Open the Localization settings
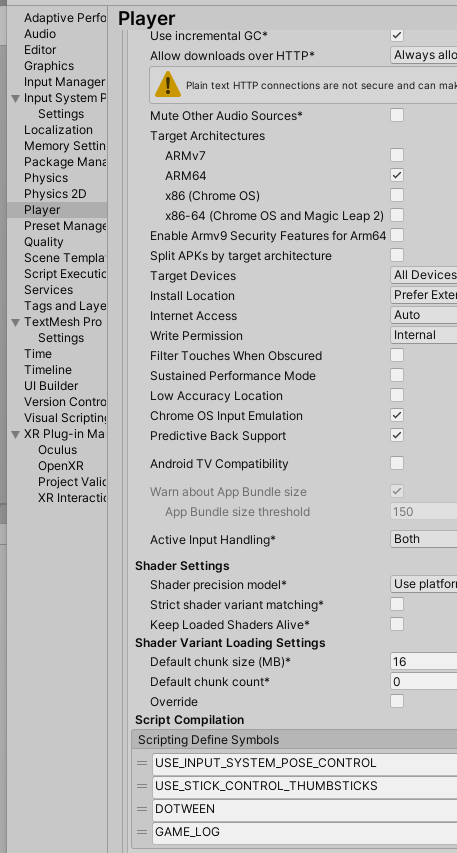457x853 pixels. pyautogui.click(x=58, y=130)
